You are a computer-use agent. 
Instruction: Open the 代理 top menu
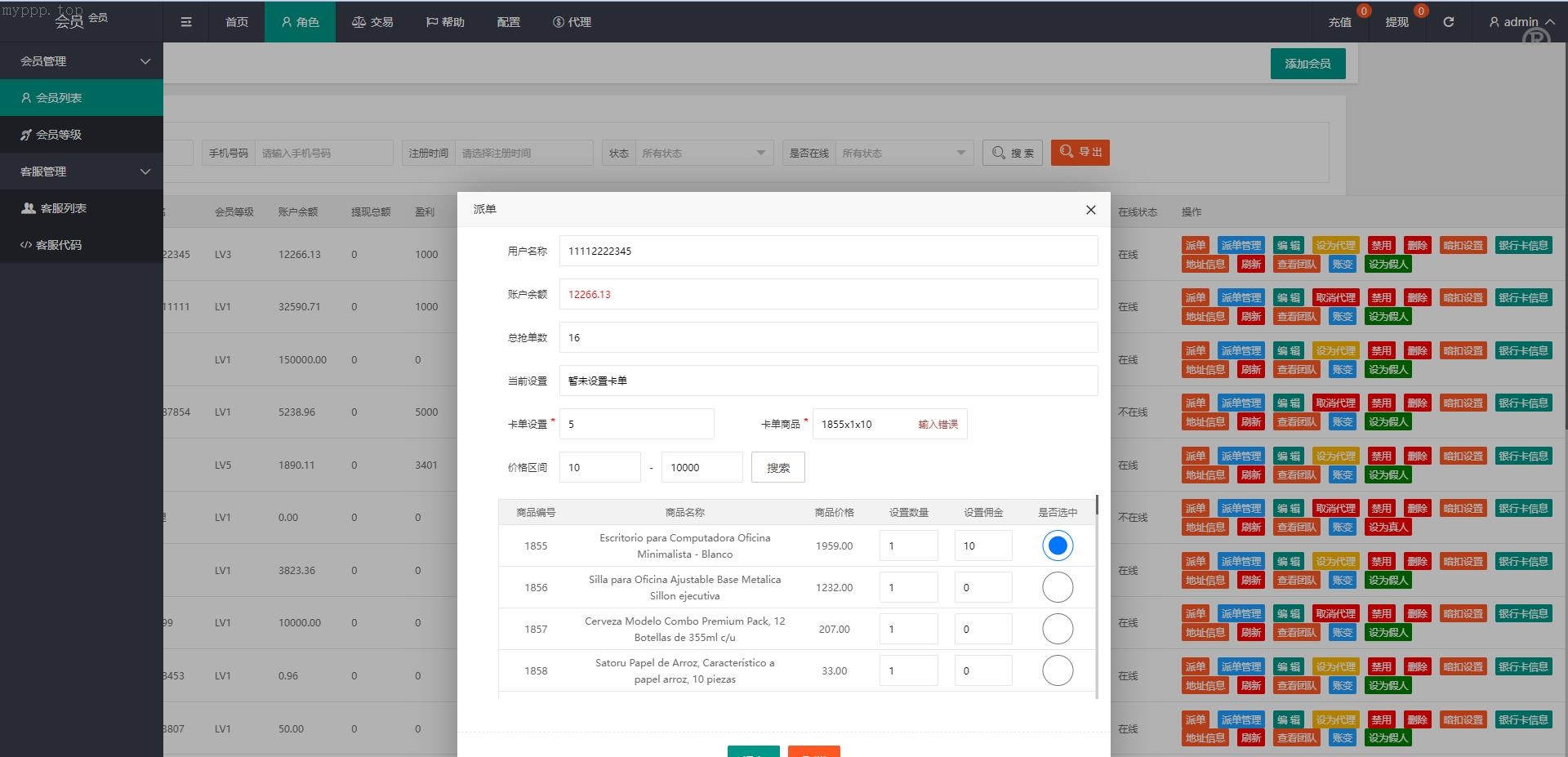[572, 22]
